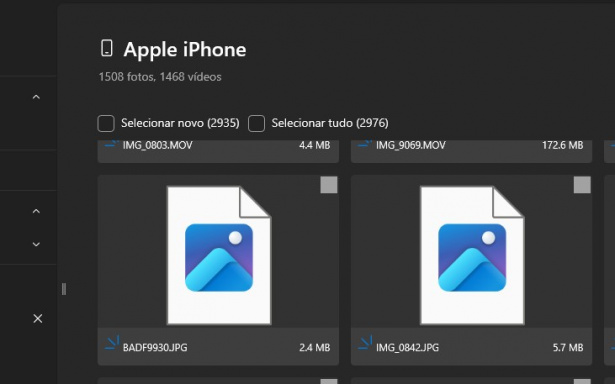Tick the selection box on IMG_0842.JPG
The height and width of the screenshot is (384, 615).
pyautogui.click(x=582, y=185)
